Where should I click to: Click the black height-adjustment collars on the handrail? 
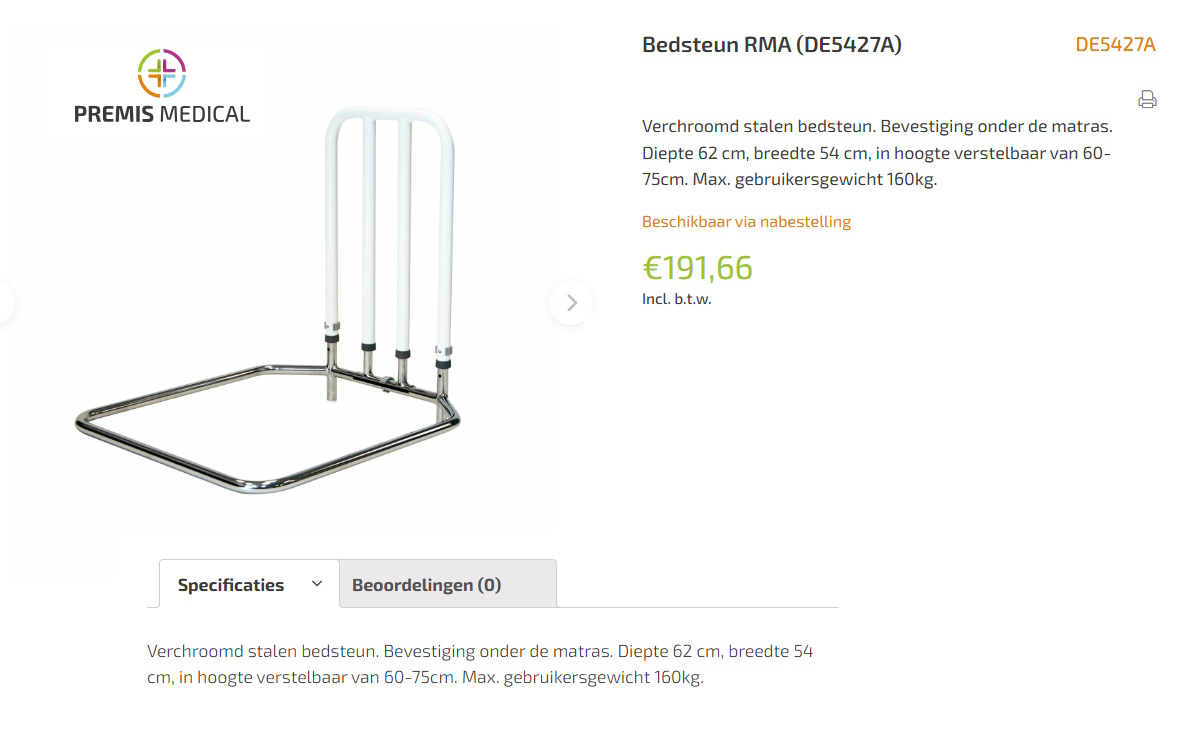(368, 346)
